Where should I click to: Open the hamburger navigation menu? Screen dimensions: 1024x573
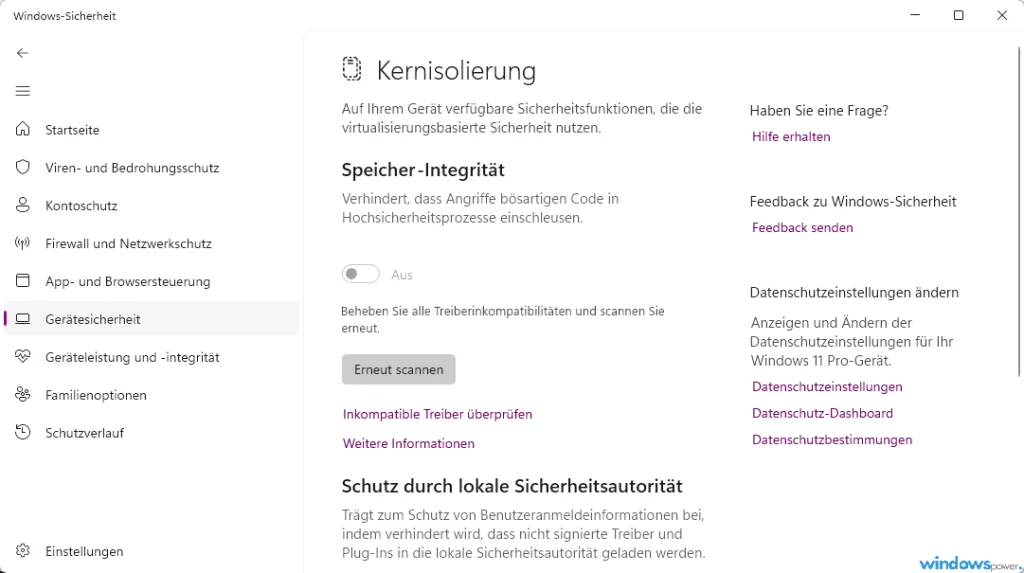tap(22, 91)
